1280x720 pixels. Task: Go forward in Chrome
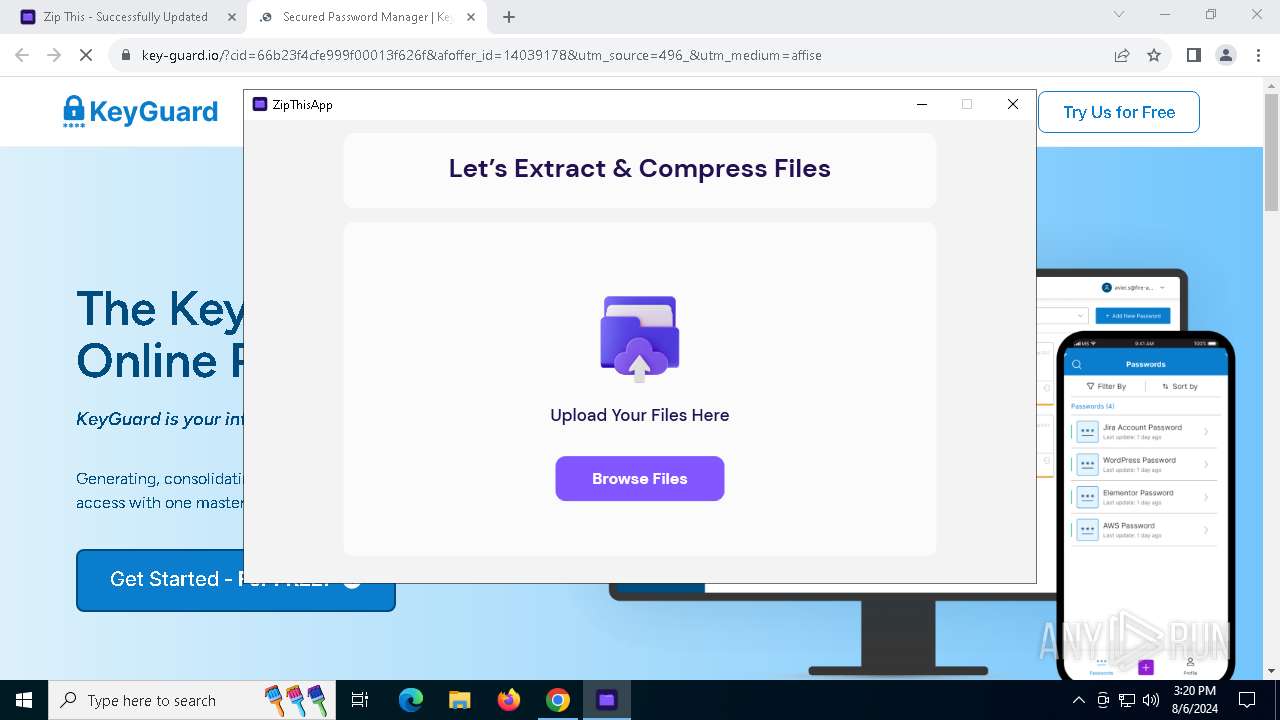coord(54,55)
